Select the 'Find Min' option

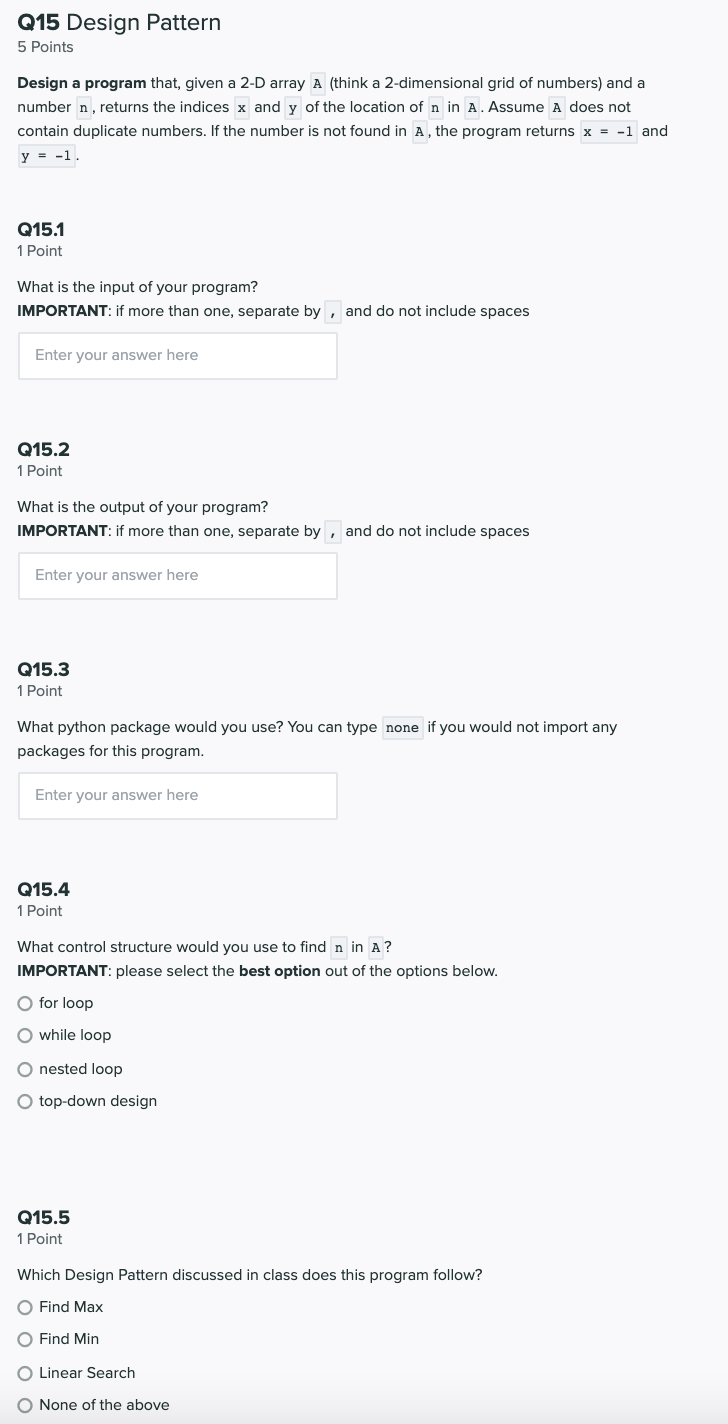[x=25, y=1339]
